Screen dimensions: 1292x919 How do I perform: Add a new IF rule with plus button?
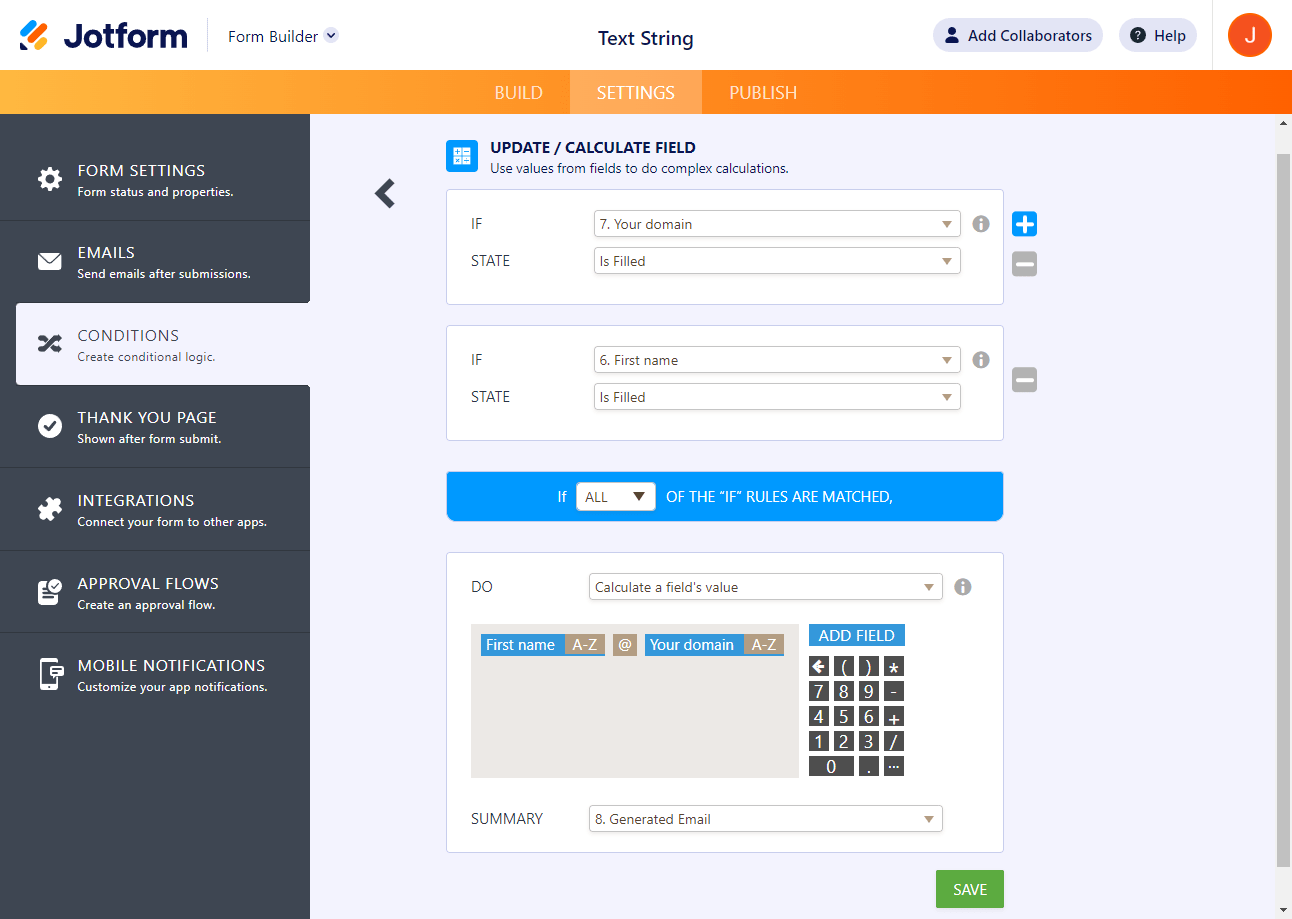tap(1024, 224)
